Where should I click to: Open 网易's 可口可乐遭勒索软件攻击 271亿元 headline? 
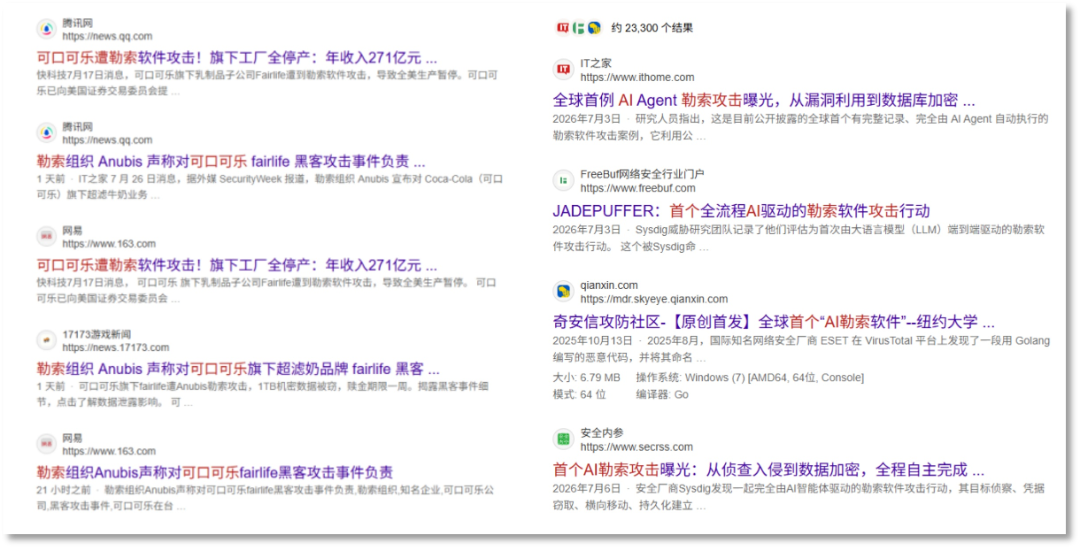pos(237,265)
